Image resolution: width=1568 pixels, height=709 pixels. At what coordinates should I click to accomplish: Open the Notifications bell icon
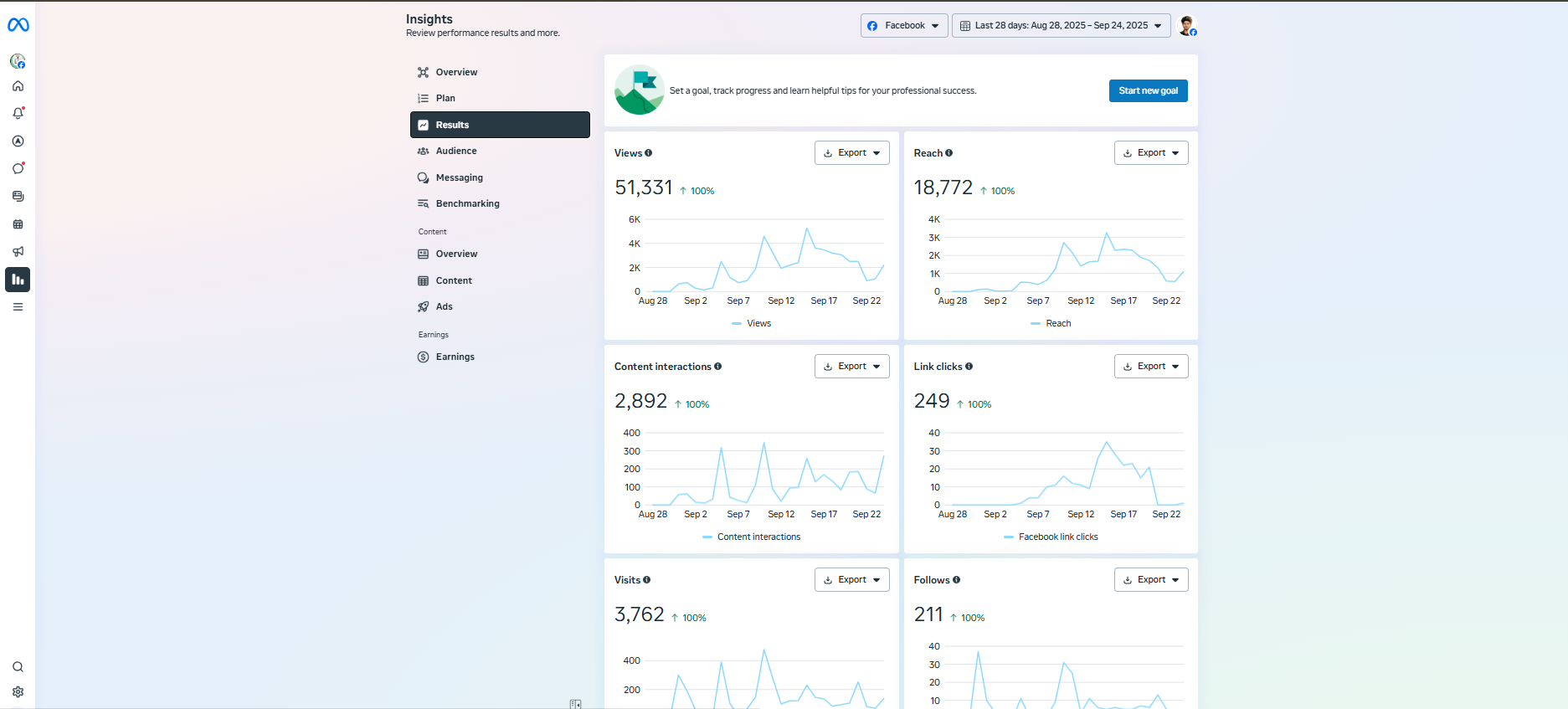(18, 113)
